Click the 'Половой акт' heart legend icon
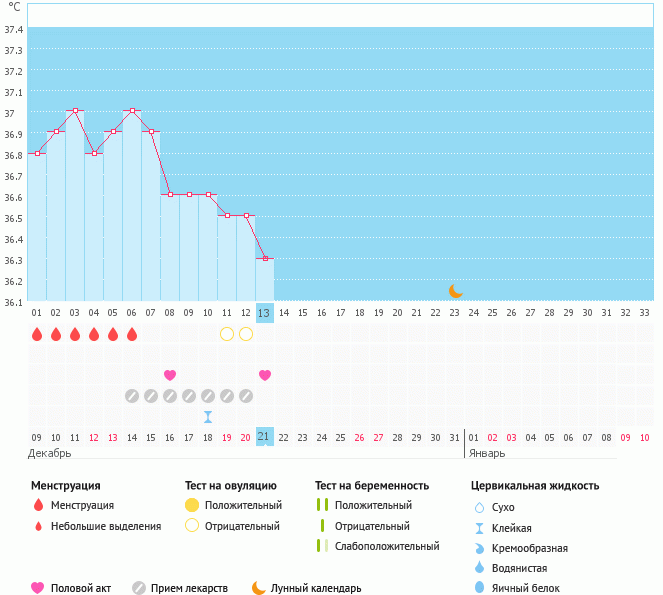663x595 pixels. (x=38, y=588)
